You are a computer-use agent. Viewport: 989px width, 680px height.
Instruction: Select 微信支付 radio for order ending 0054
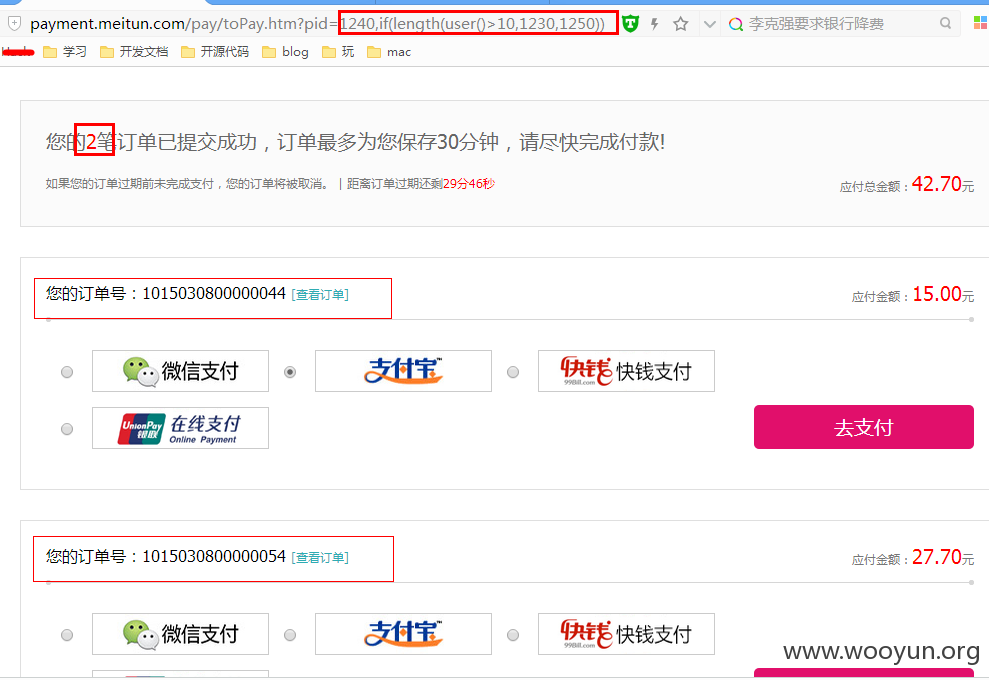[67, 635]
